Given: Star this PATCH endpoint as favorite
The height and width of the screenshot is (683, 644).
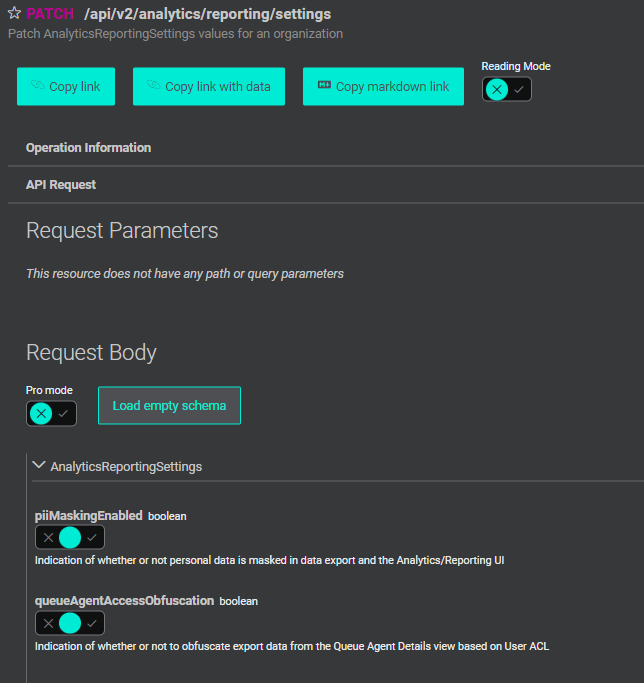Looking at the screenshot, I should click(x=15, y=14).
